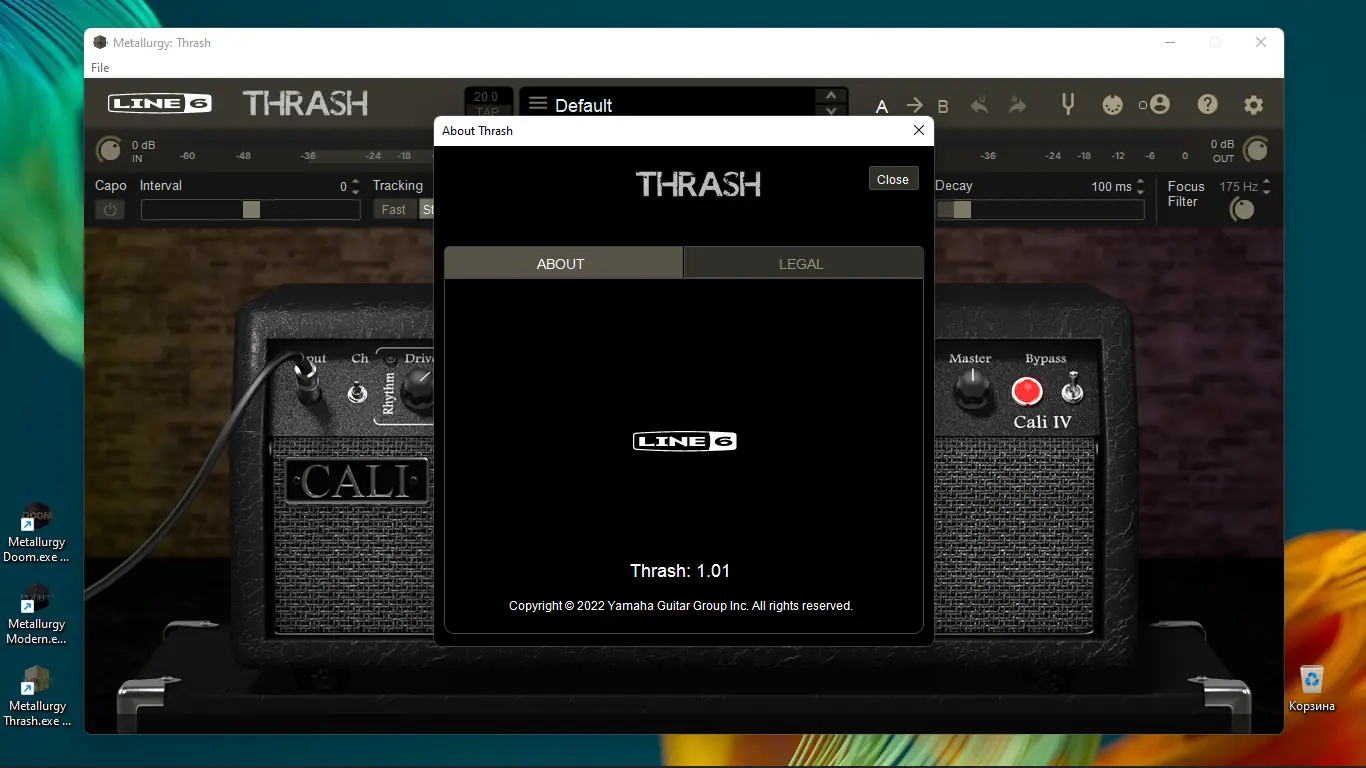Image resolution: width=1366 pixels, height=768 pixels.
Task: Click the "0 dB" OUT level readout
Action: pyautogui.click(x=1222, y=144)
